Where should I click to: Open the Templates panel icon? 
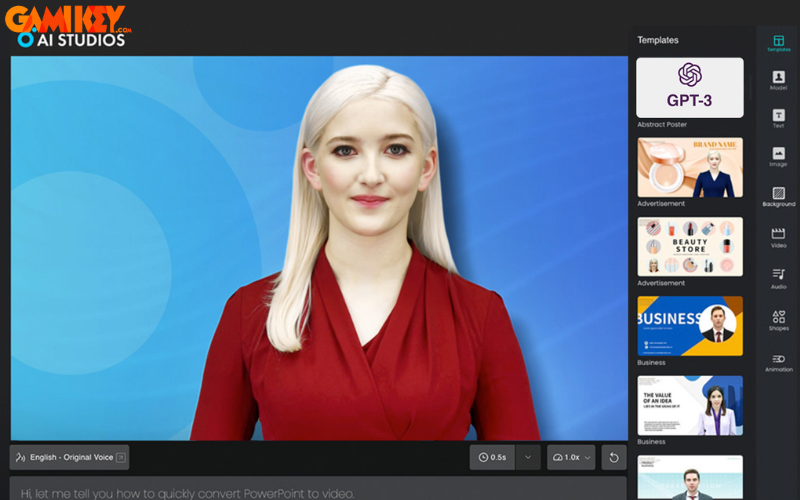coord(778,43)
